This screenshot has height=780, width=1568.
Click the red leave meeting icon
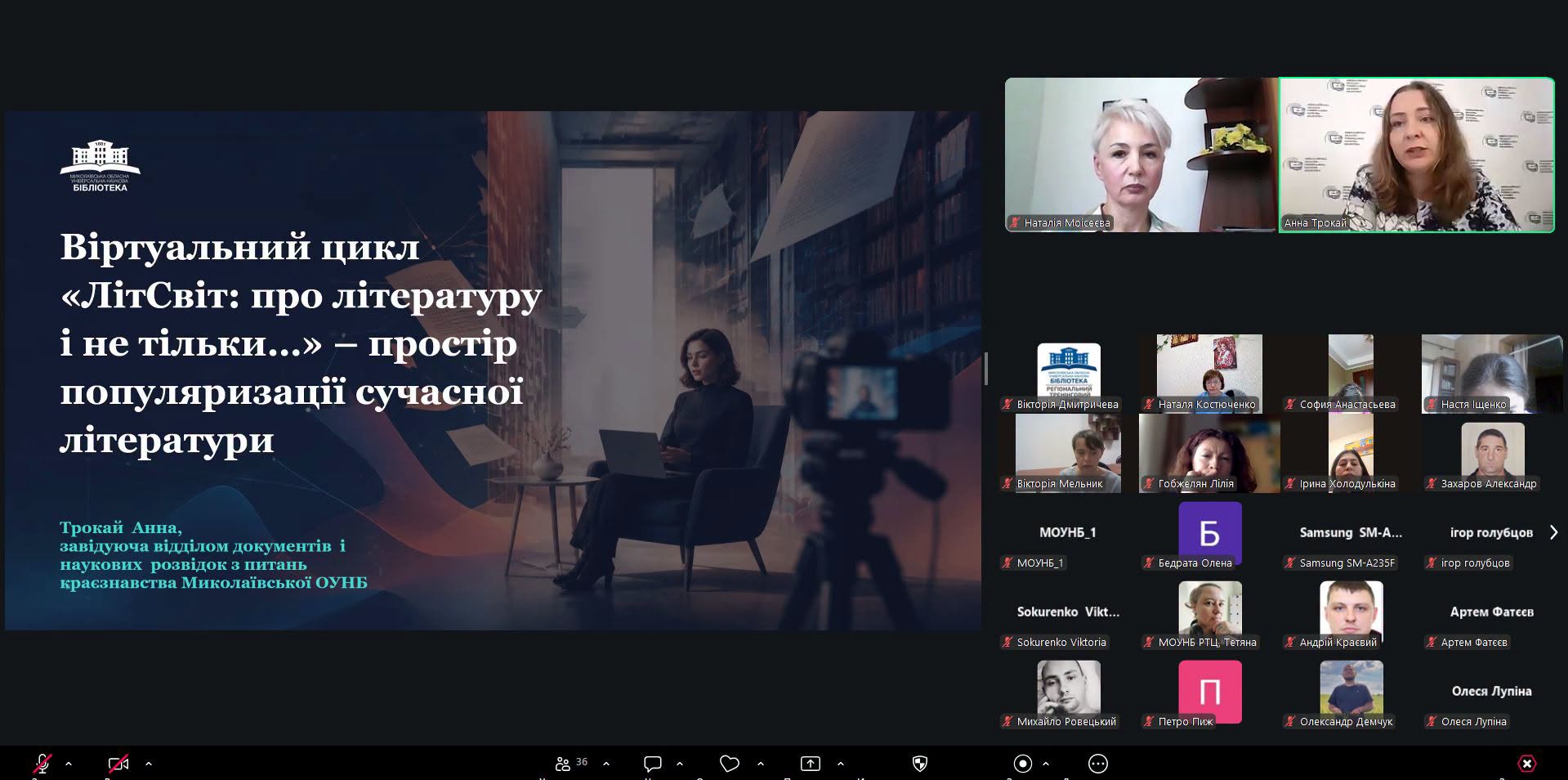pyautogui.click(x=1526, y=764)
